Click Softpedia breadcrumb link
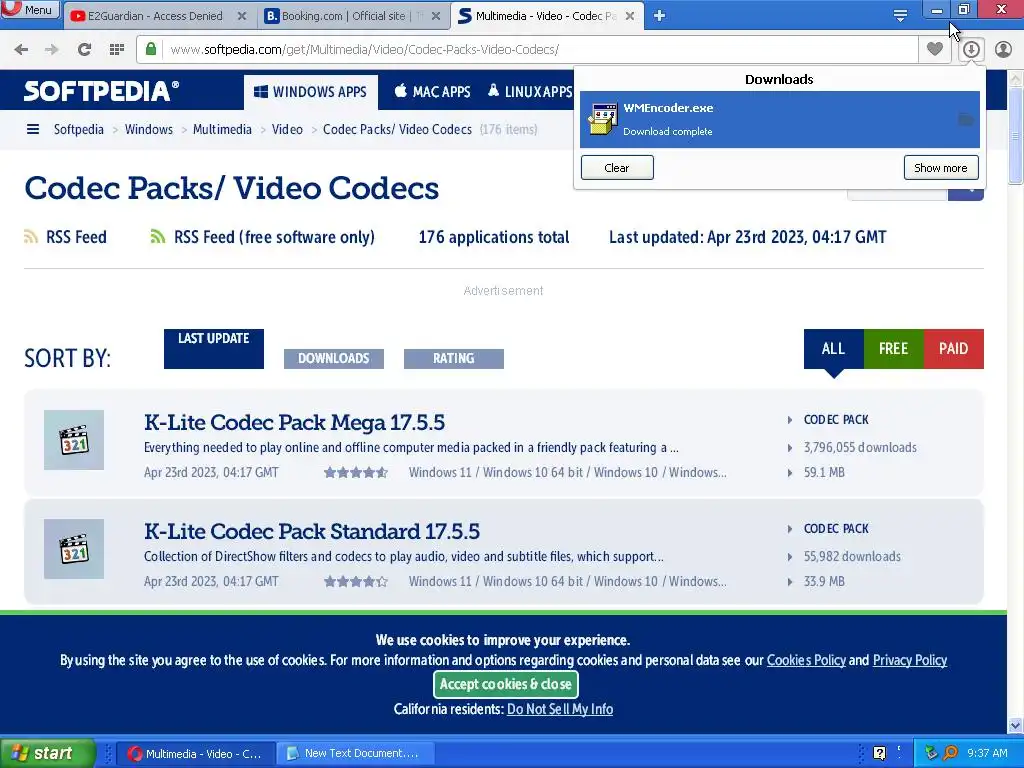1024x768 pixels. (x=78, y=129)
